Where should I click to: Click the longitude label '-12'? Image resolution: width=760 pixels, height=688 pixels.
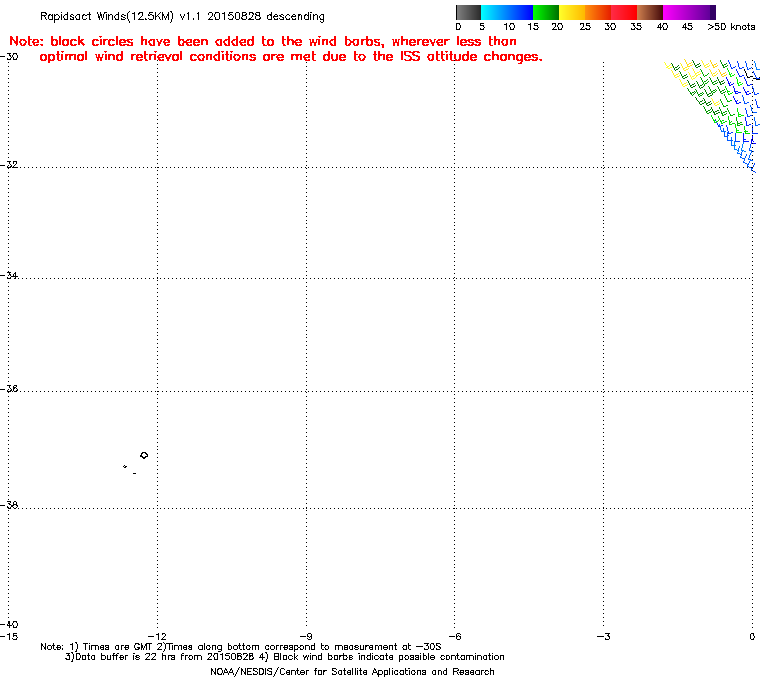pos(157,636)
